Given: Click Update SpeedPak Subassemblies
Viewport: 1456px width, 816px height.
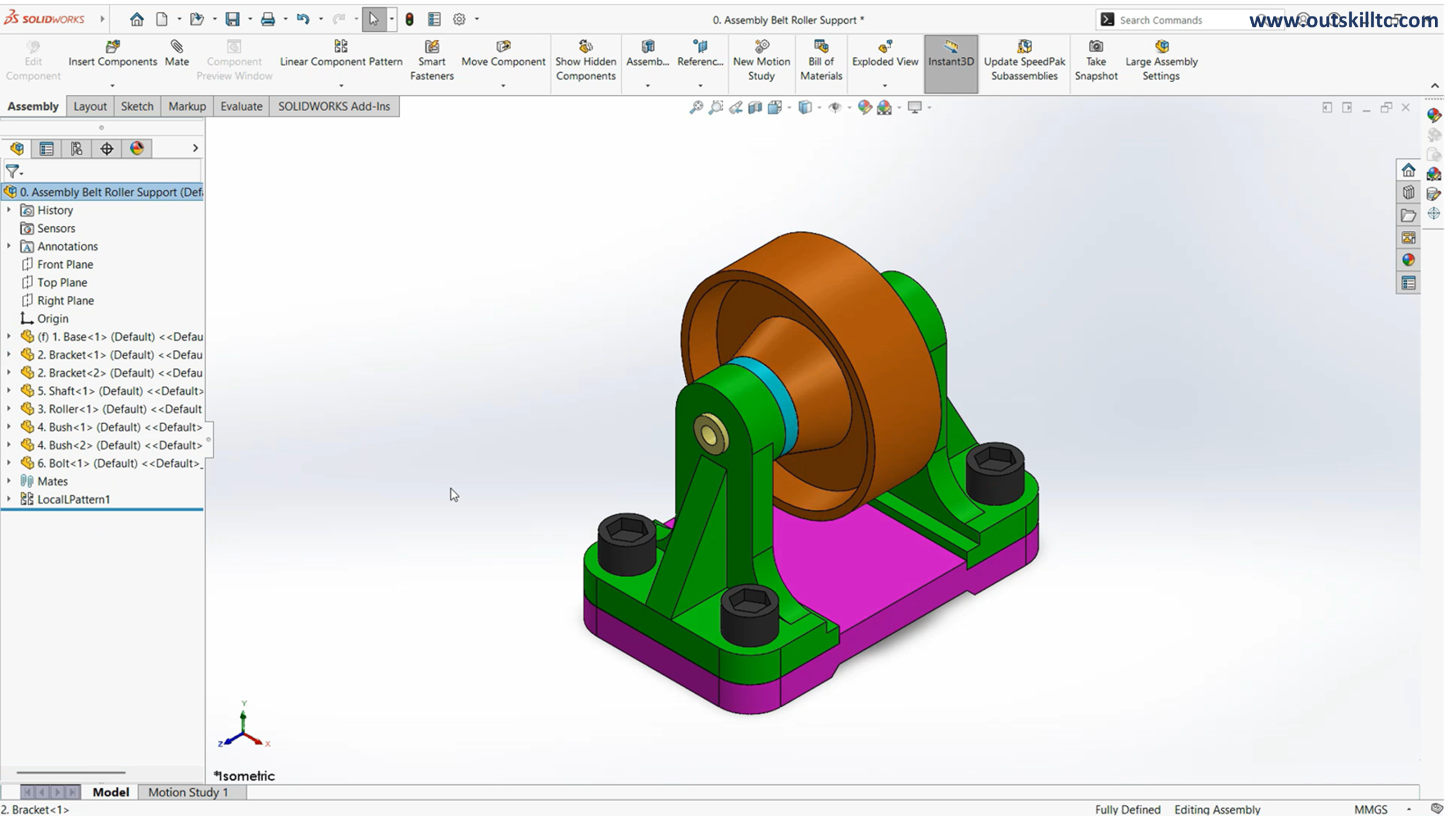Looking at the screenshot, I should tap(1024, 60).
